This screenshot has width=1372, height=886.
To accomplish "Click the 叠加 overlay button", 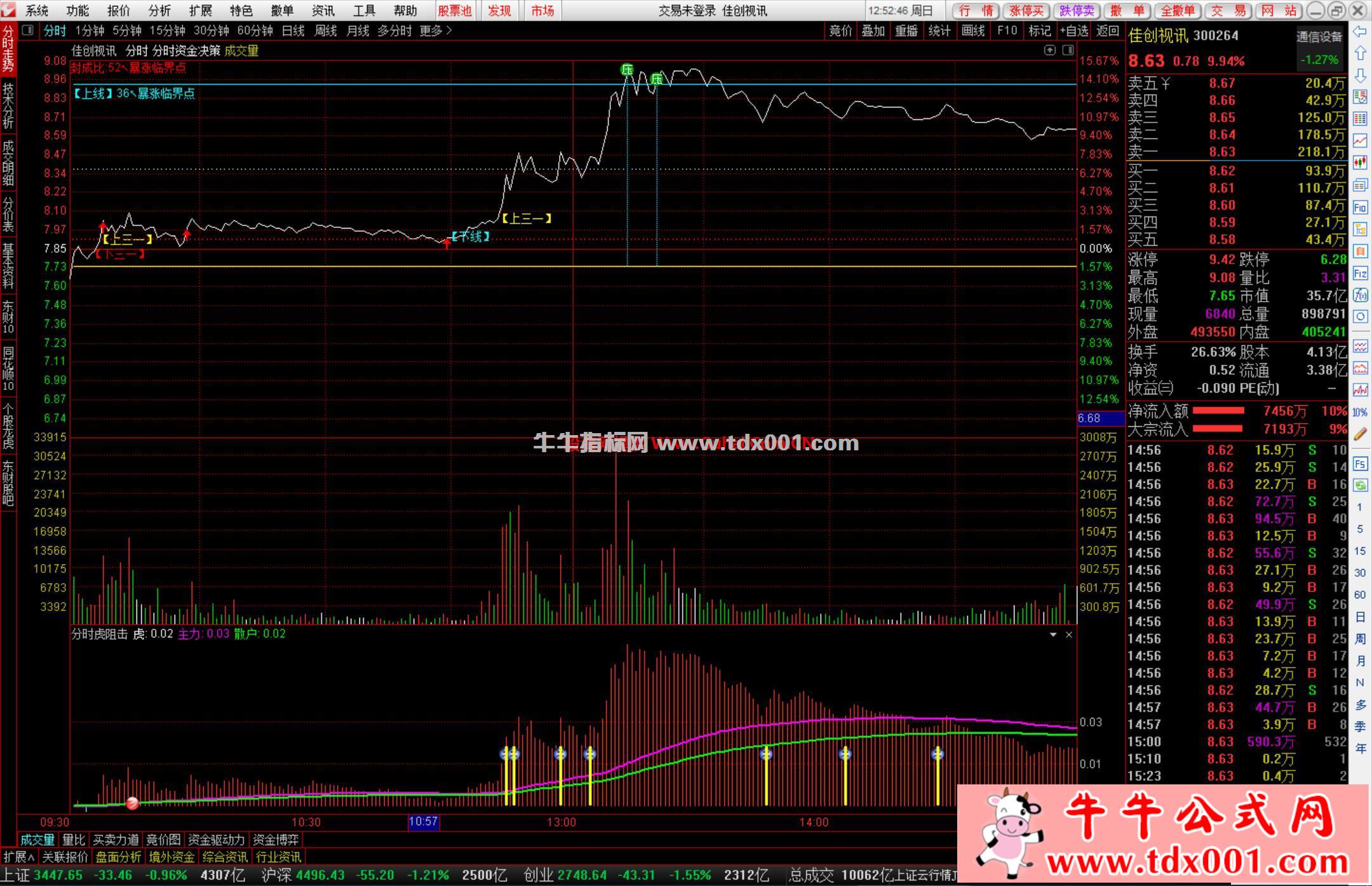I will [873, 30].
